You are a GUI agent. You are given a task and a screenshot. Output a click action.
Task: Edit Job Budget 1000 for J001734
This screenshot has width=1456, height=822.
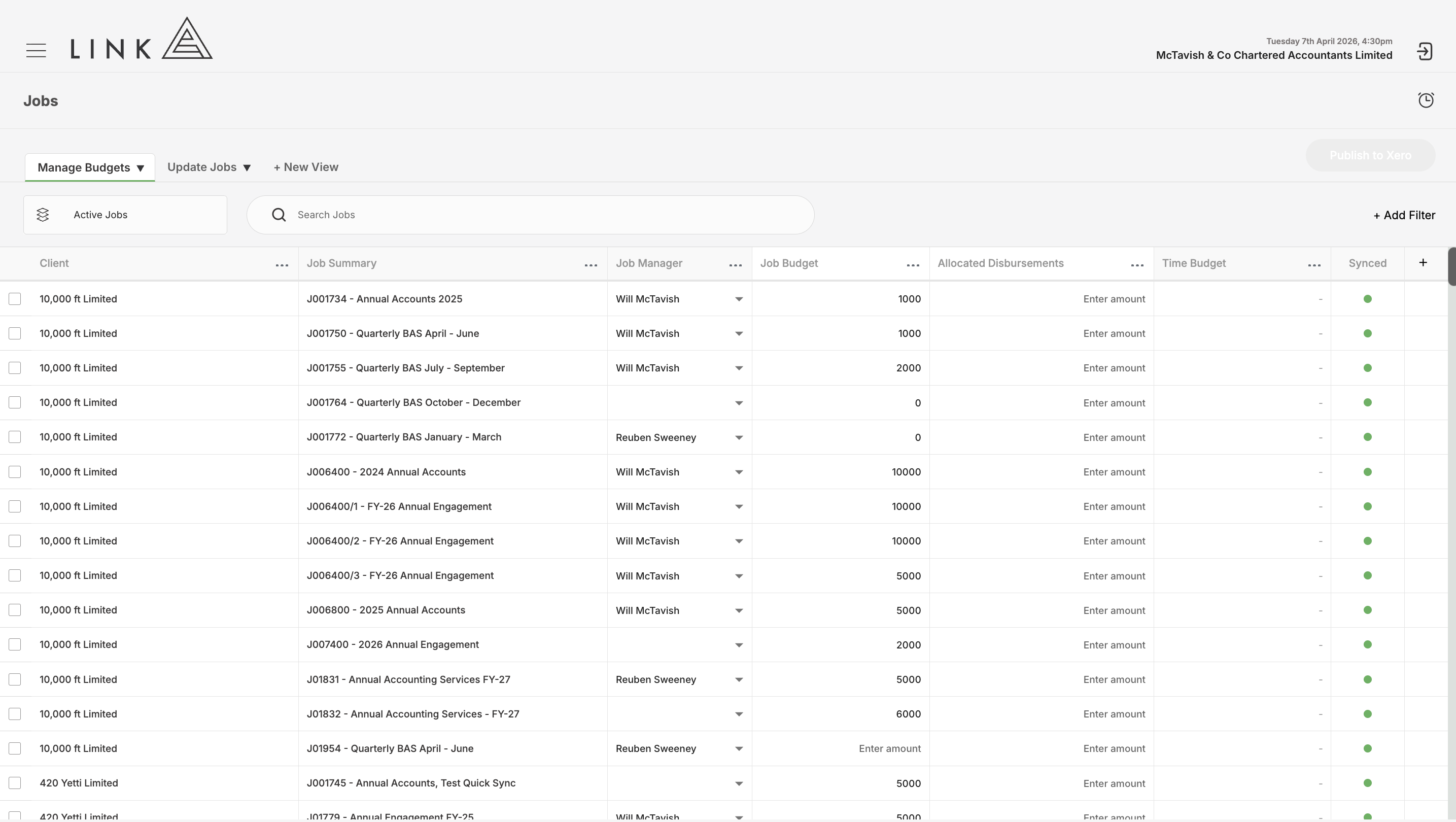(841, 299)
